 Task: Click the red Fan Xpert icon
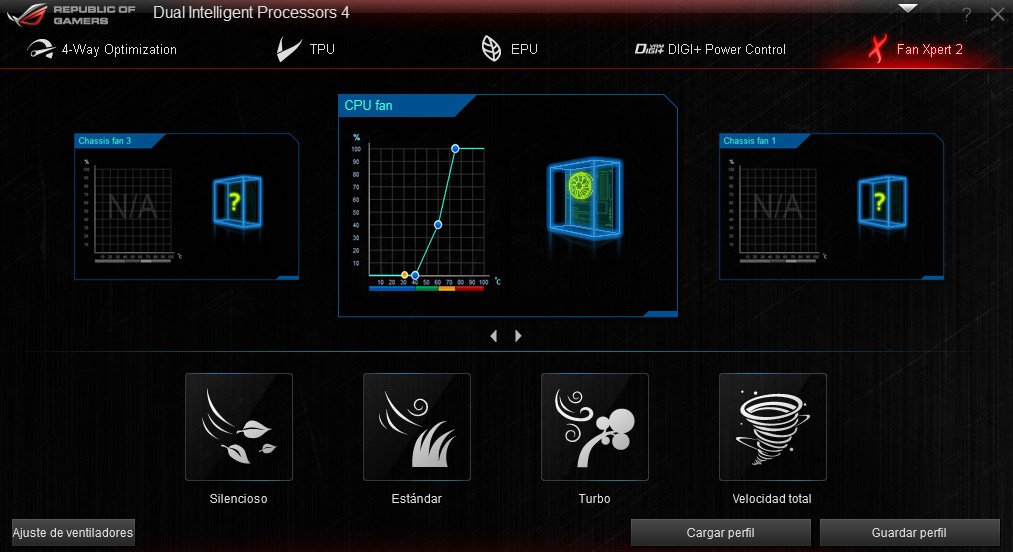(x=877, y=49)
